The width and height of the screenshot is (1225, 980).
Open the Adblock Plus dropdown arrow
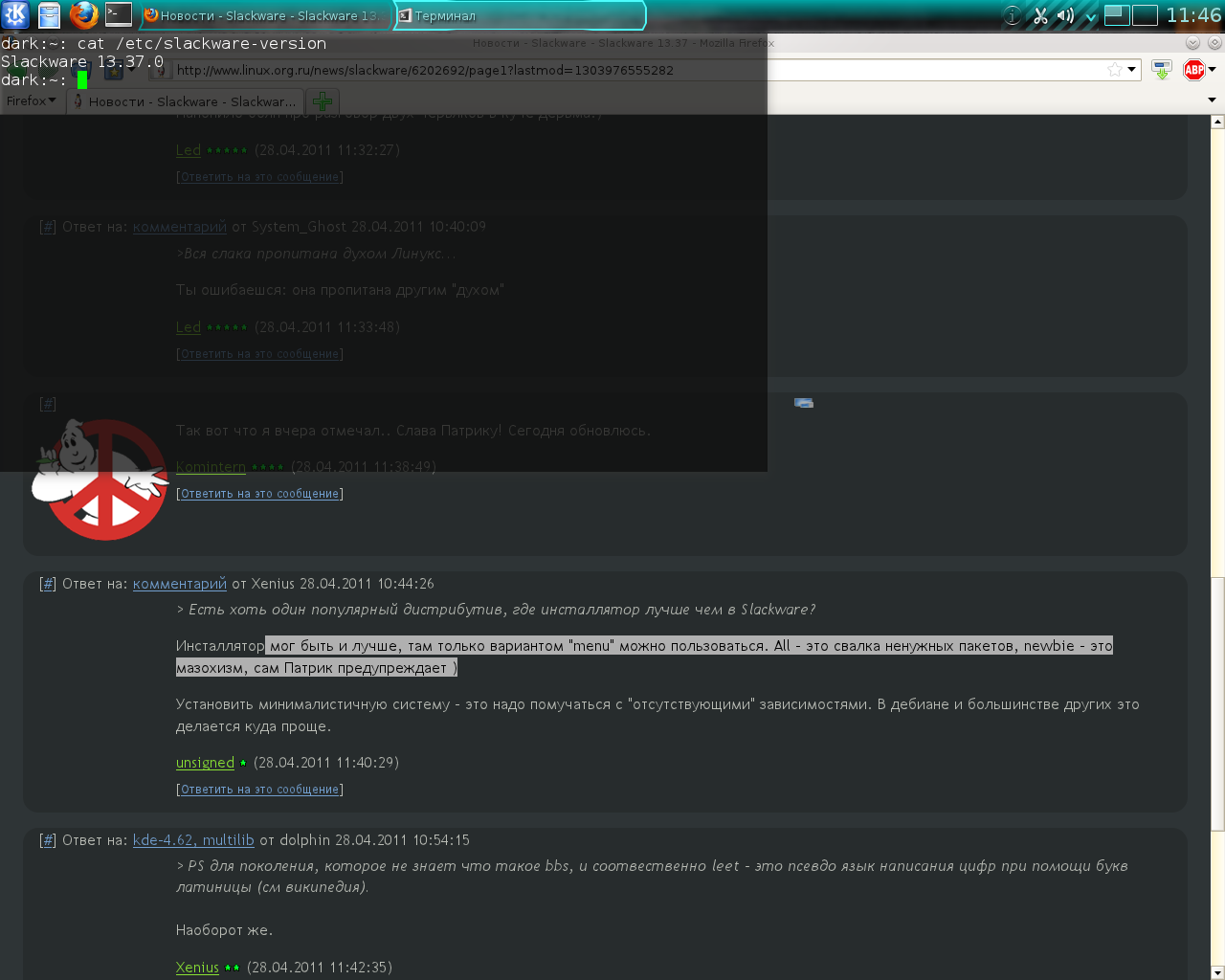tap(1212, 70)
